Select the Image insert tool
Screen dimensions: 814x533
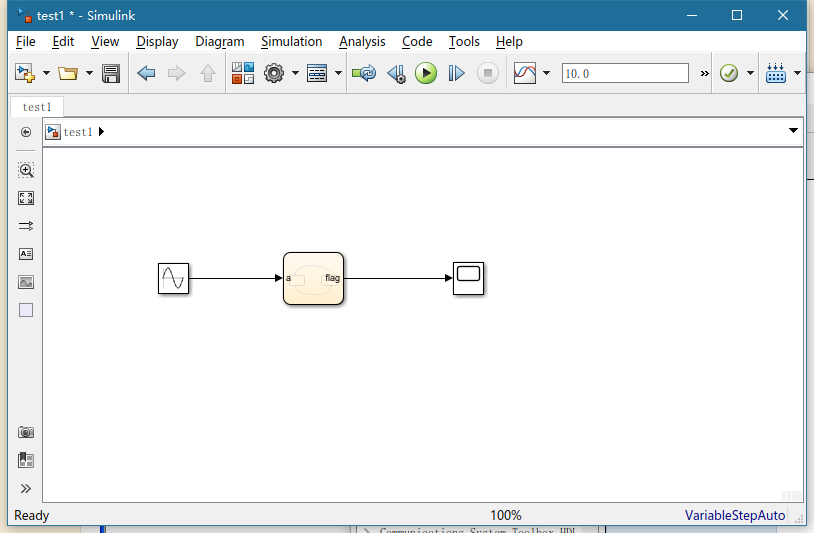(x=26, y=282)
